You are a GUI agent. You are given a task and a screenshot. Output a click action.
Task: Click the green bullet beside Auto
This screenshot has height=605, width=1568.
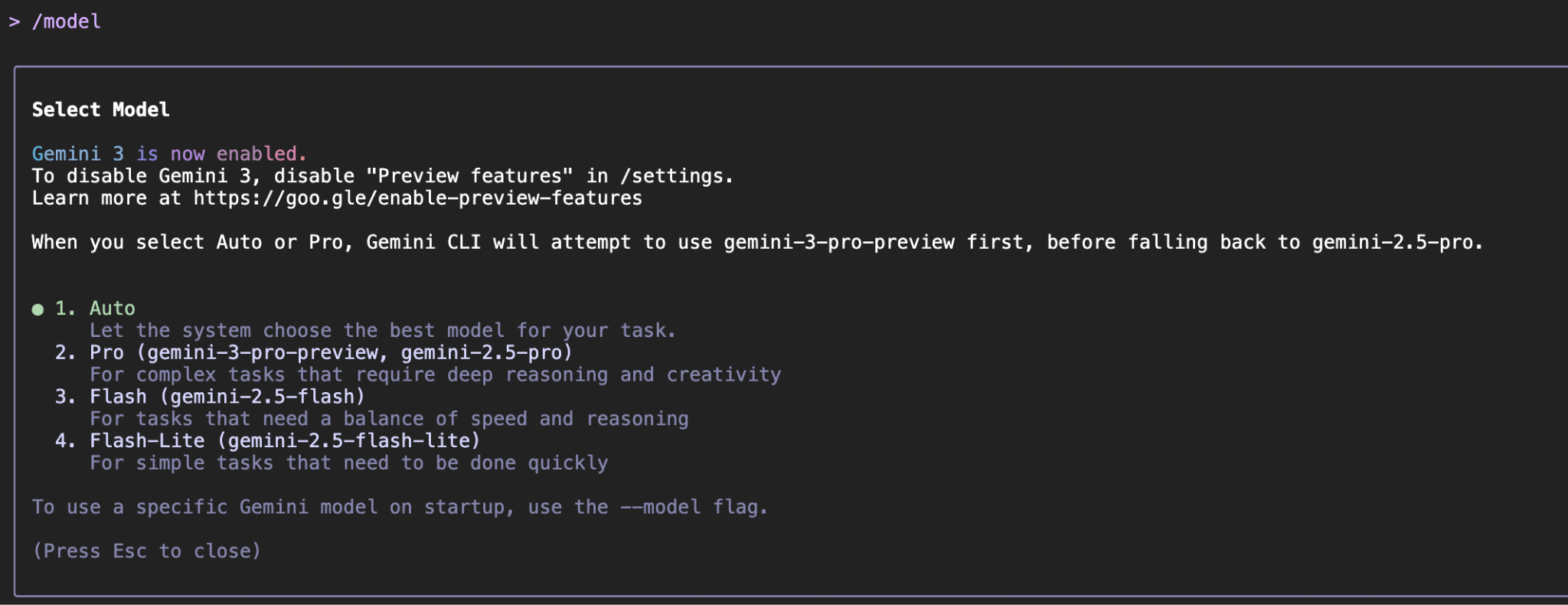[x=38, y=309]
